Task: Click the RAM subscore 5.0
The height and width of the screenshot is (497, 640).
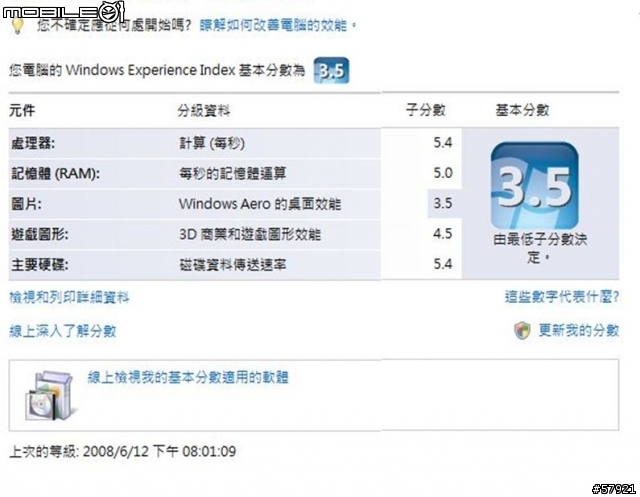Action: [x=443, y=173]
